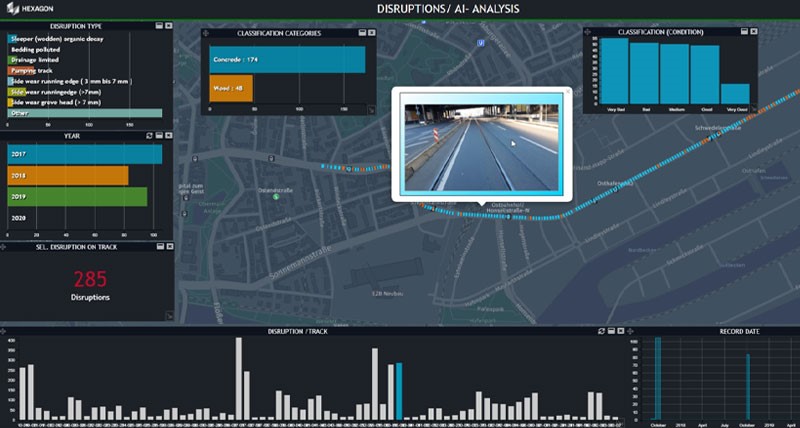The image size is (800, 428).
Task: Select the Medium condition bar
Action: pyautogui.click(x=674, y=74)
